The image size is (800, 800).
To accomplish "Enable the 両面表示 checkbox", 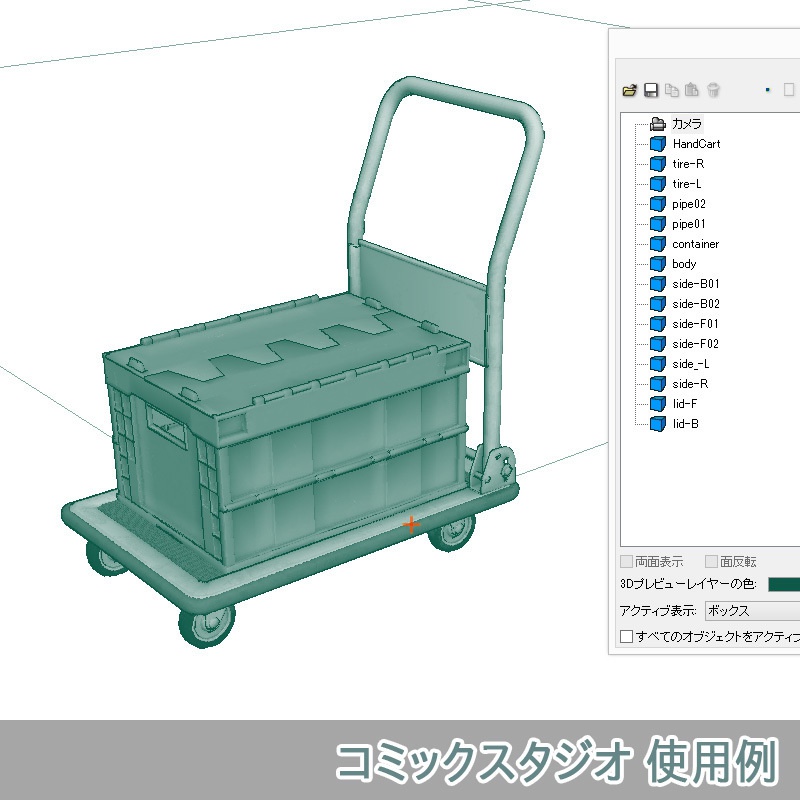I will click(624, 562).
